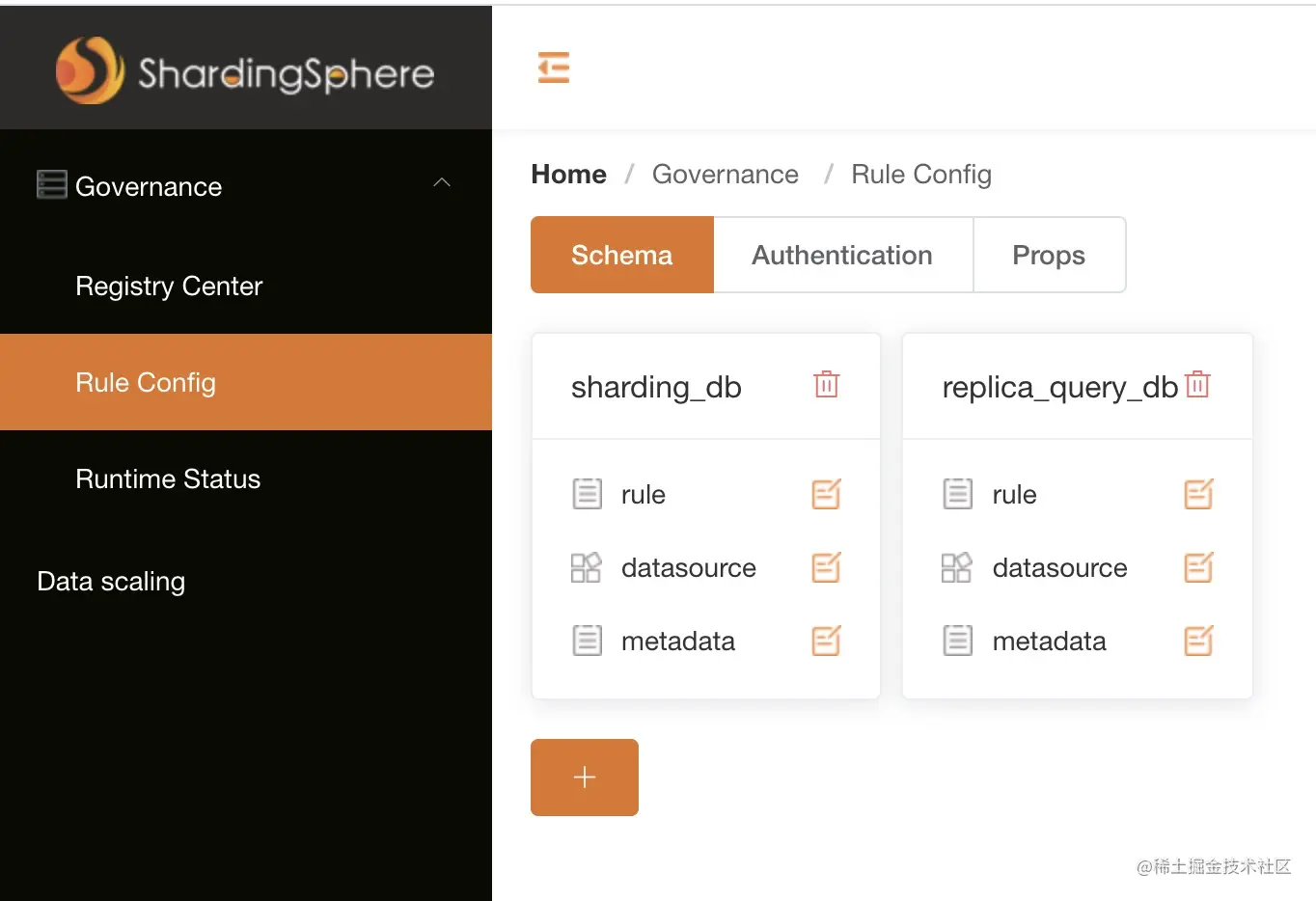Select Rule Config in the sidebar
Viewport: 1316px width, 901px height.
coord(146,383)
